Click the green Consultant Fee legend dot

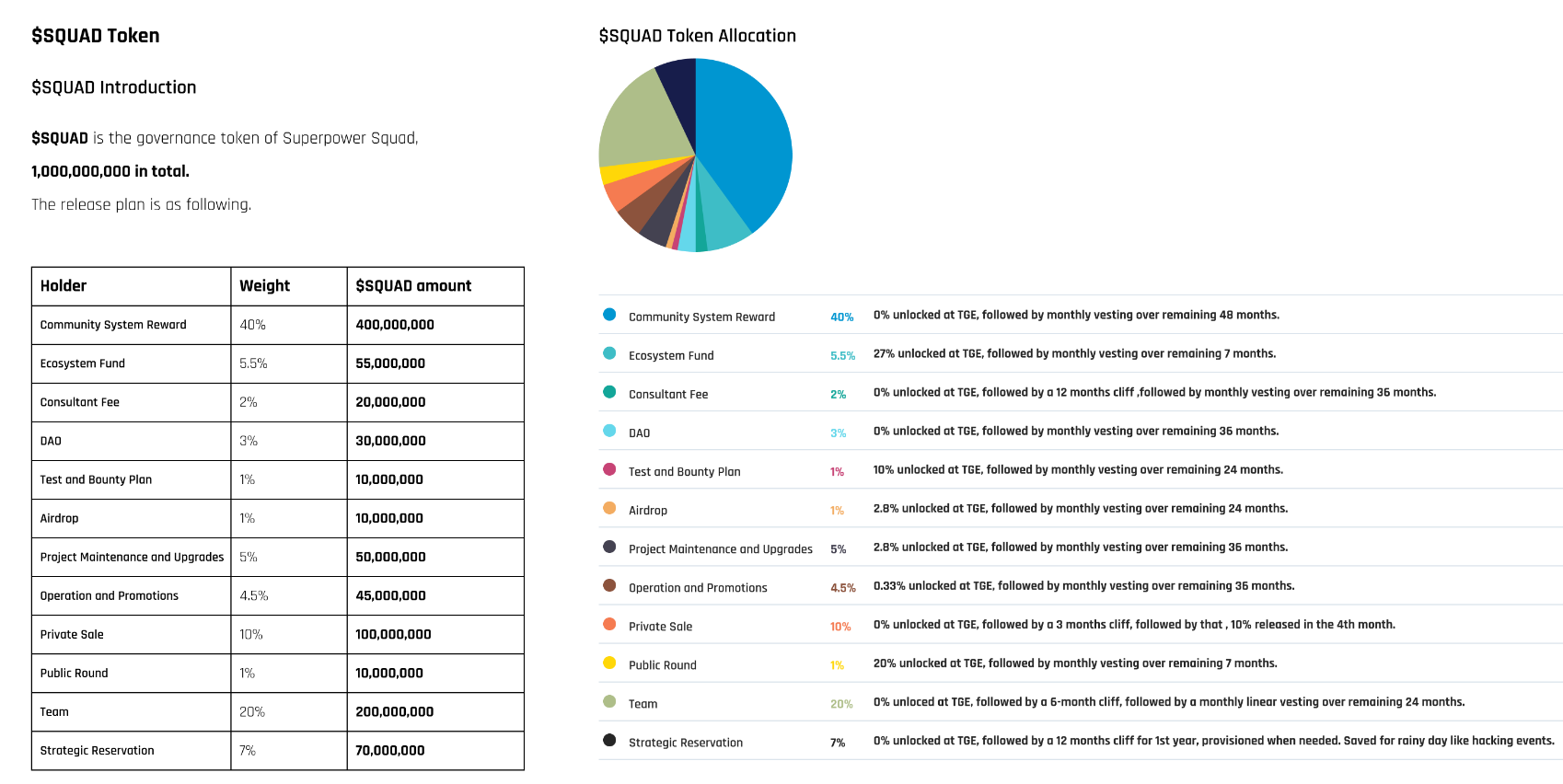[609, 392]
